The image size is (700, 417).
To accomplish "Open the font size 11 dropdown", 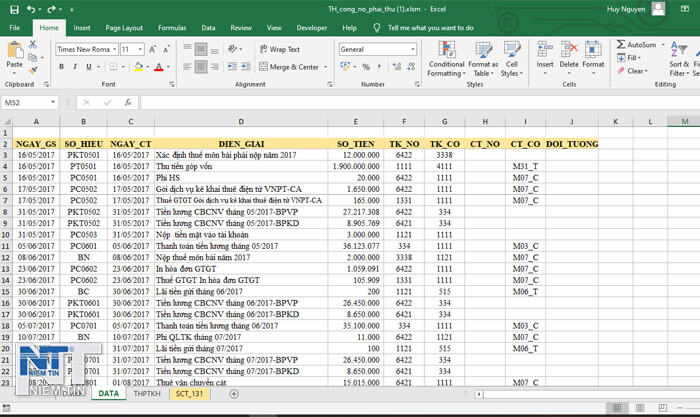I will click(x=140, y=49).
